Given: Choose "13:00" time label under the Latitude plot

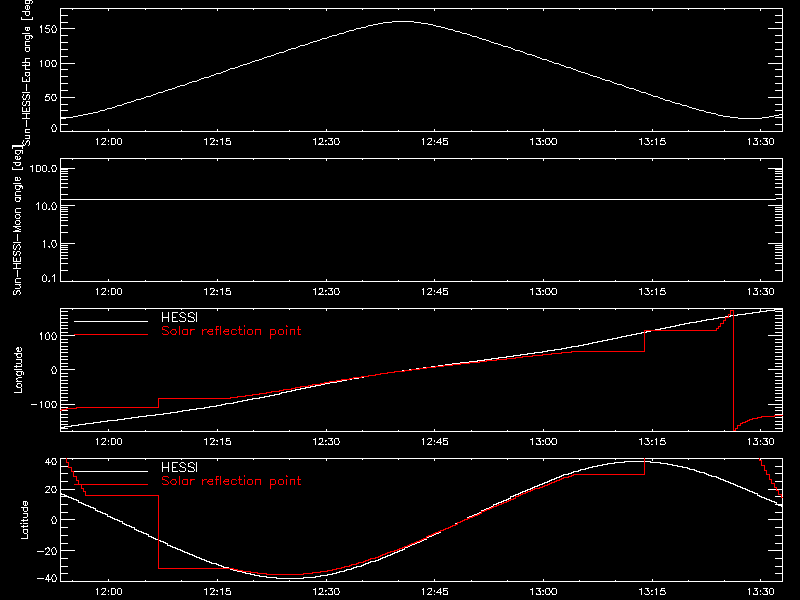Looking at the screenshot, I should [543, 592].
